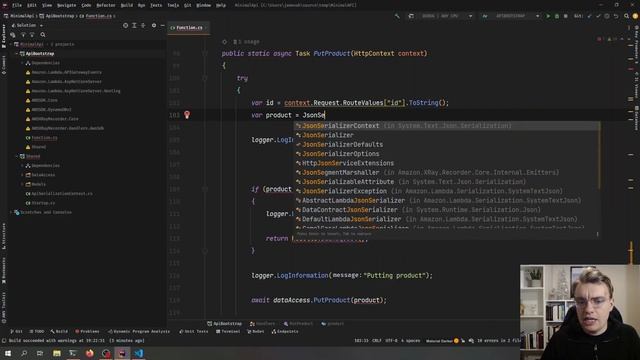
Task: Click the CRLF line separator indicator
Action: (x=376, y=340)
